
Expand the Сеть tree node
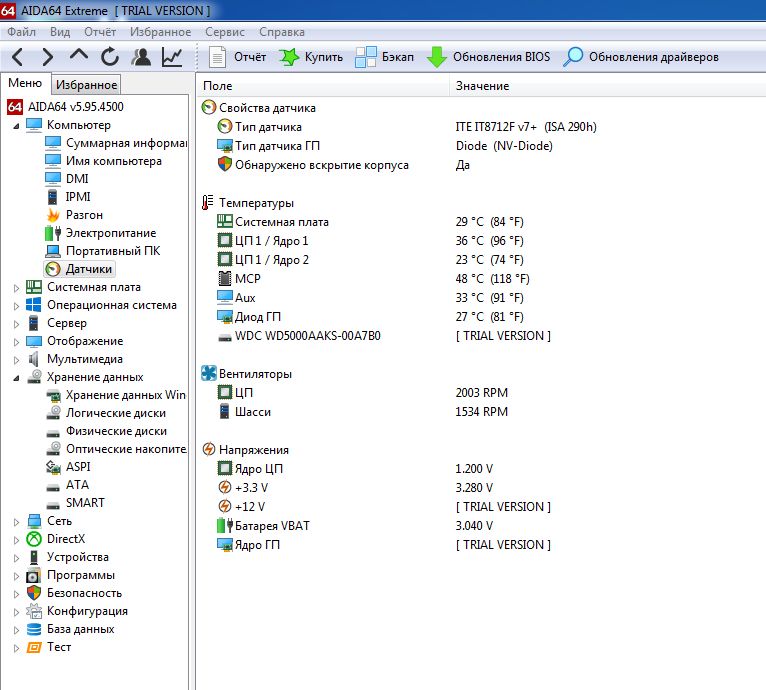(16, 522)
